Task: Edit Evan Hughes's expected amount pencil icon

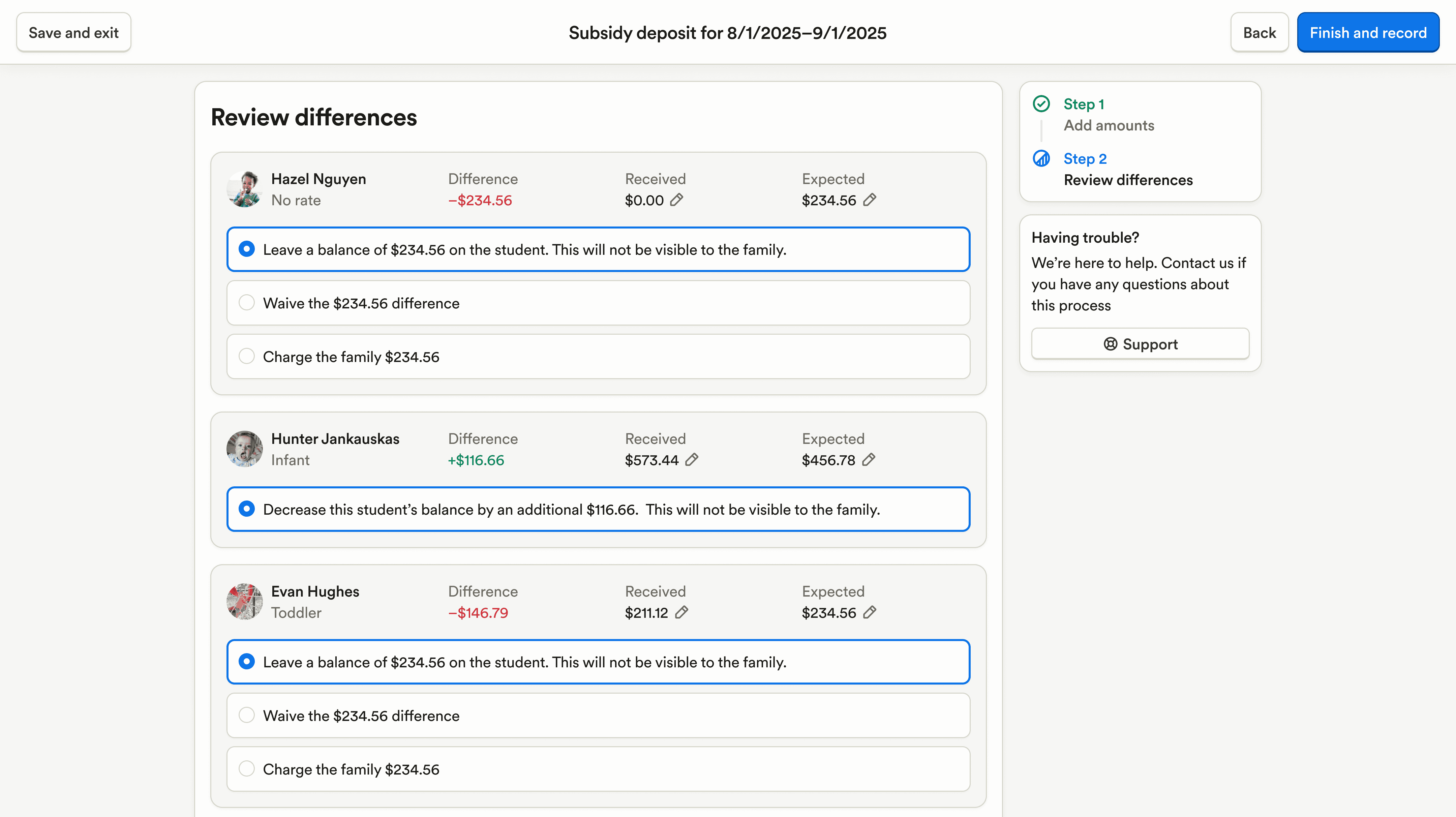Action: click(869, 612)
